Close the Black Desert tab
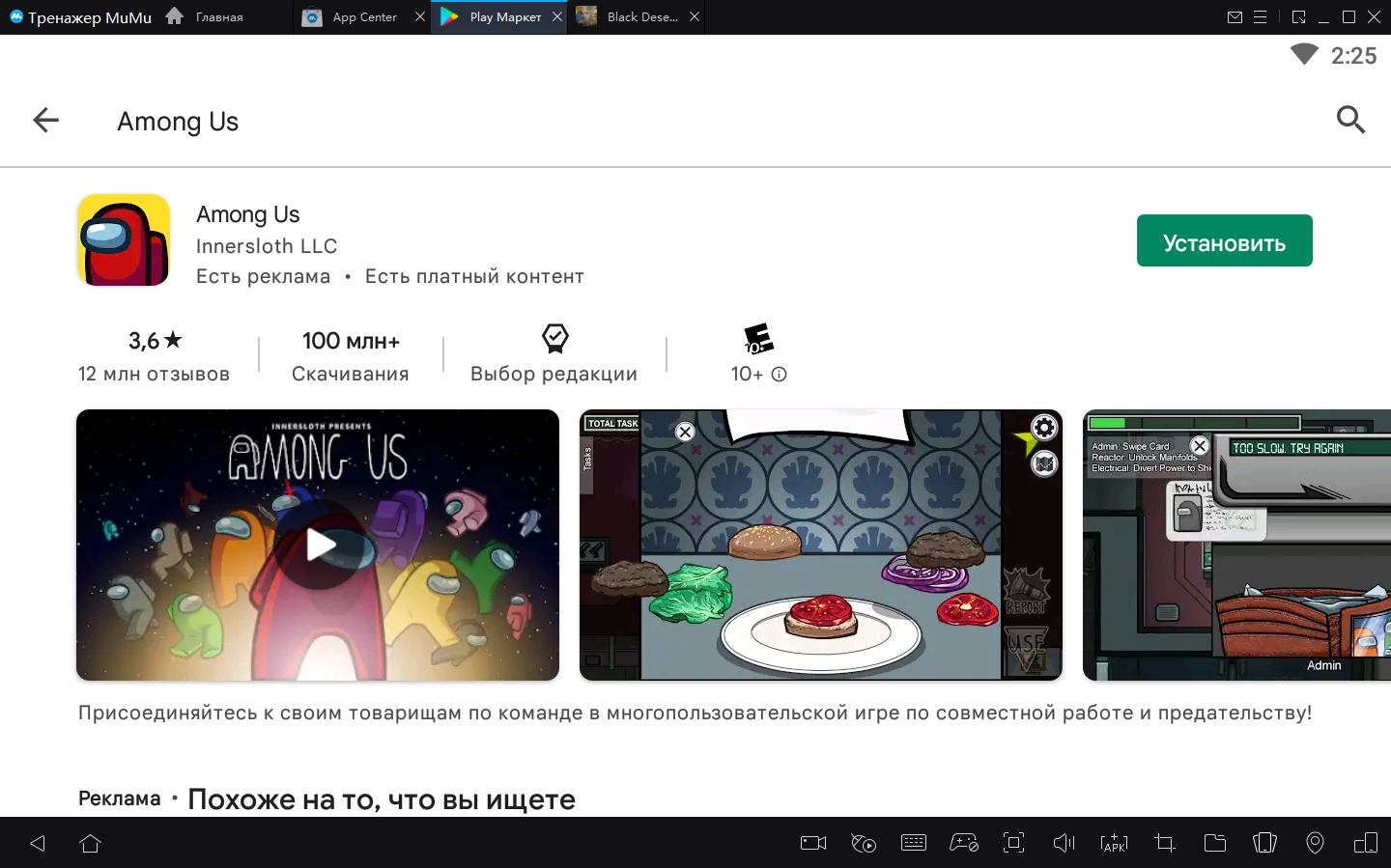This screenshot has height=868, width=1391. point(695,17)
